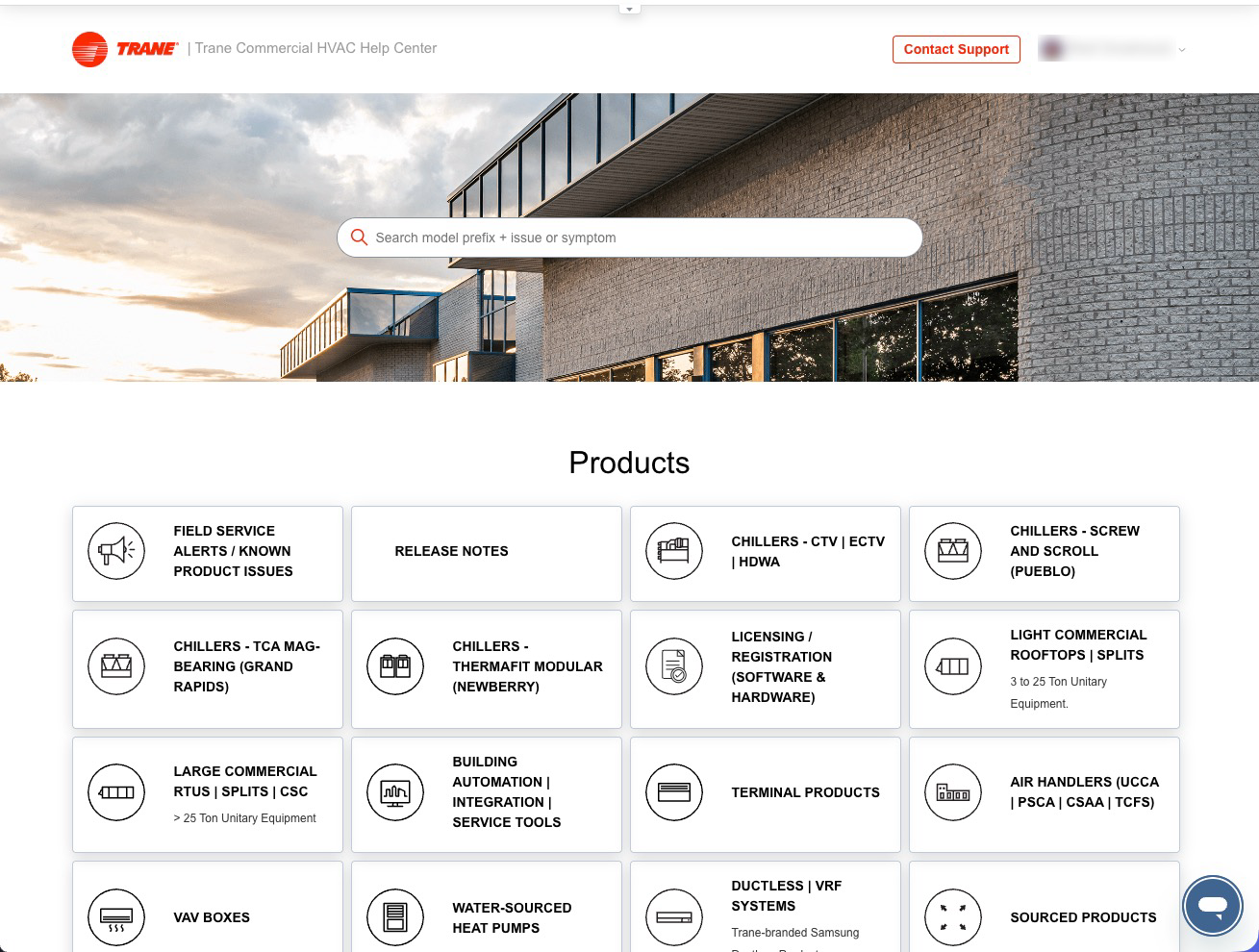This screenshot has width=1259, height=952.
Task: Click the Ductless VRF Systems icon
Action: (x=674, y=917)
